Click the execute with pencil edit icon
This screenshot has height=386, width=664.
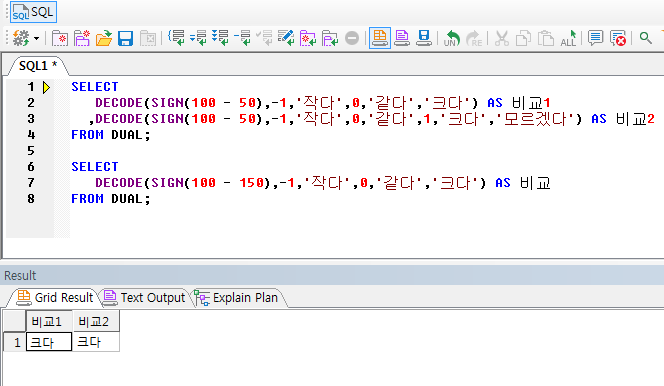[286, 38]
